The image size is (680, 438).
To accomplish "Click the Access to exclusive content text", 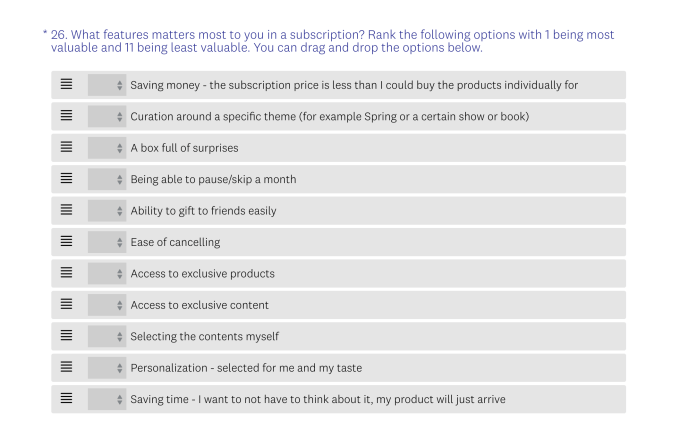I will (x=199, y=305).
